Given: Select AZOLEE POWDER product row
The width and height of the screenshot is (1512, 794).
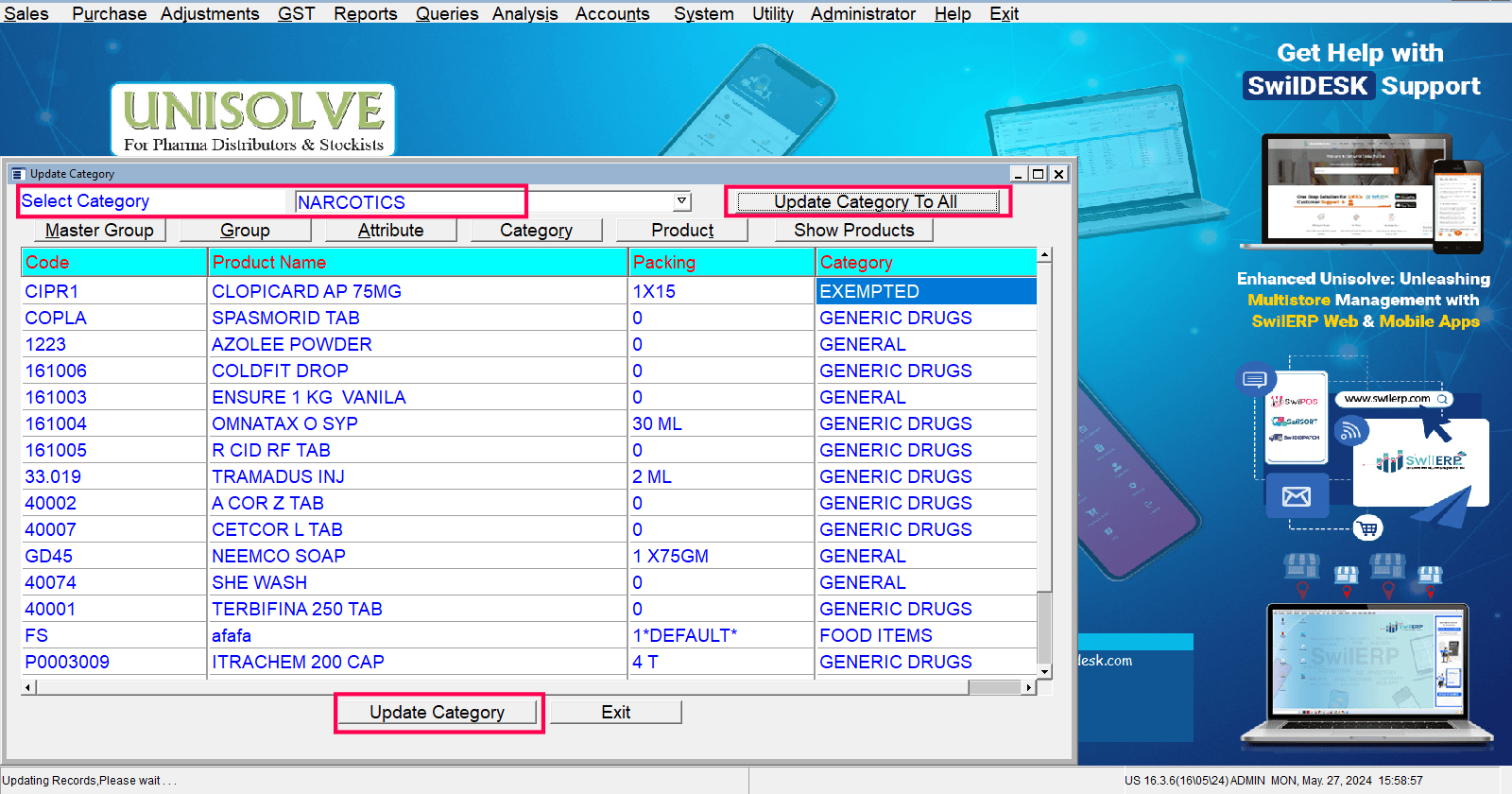Looking at the screenshot, I should point(419,344).
